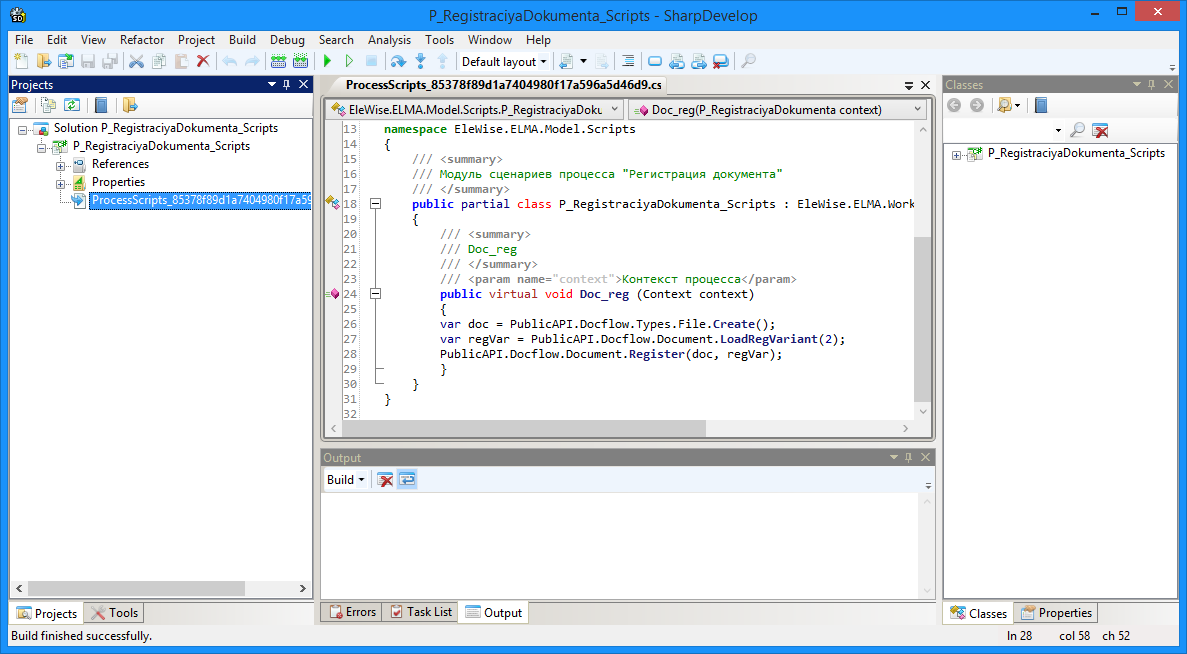Expand P_RegistraciyaDokumenta_Scripts in Classes tree
Viewport: 1187px width, 654px height.
(957, 154)
